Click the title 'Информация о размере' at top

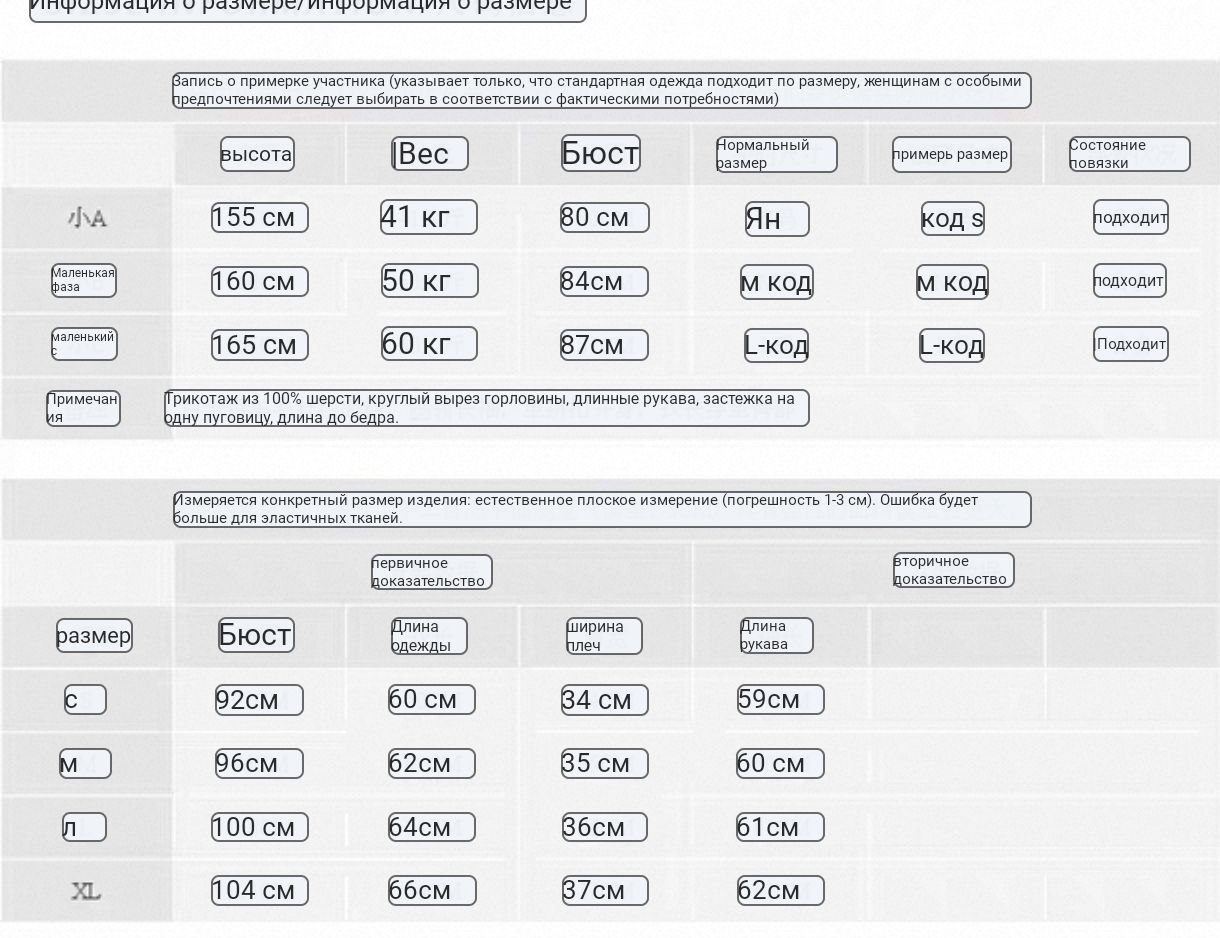307,6
